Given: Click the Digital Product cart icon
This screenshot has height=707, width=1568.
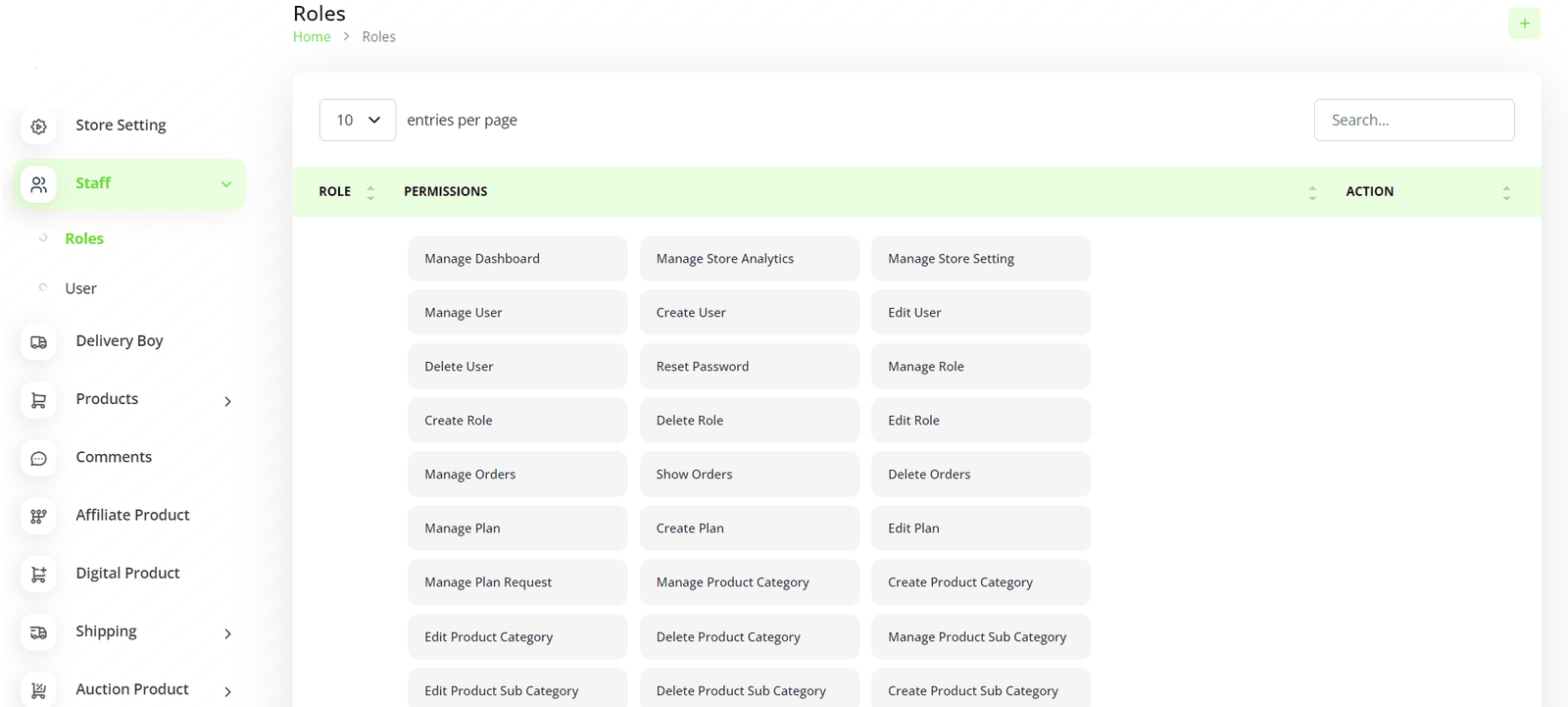Looking at the screenshot, I should 39,575.
